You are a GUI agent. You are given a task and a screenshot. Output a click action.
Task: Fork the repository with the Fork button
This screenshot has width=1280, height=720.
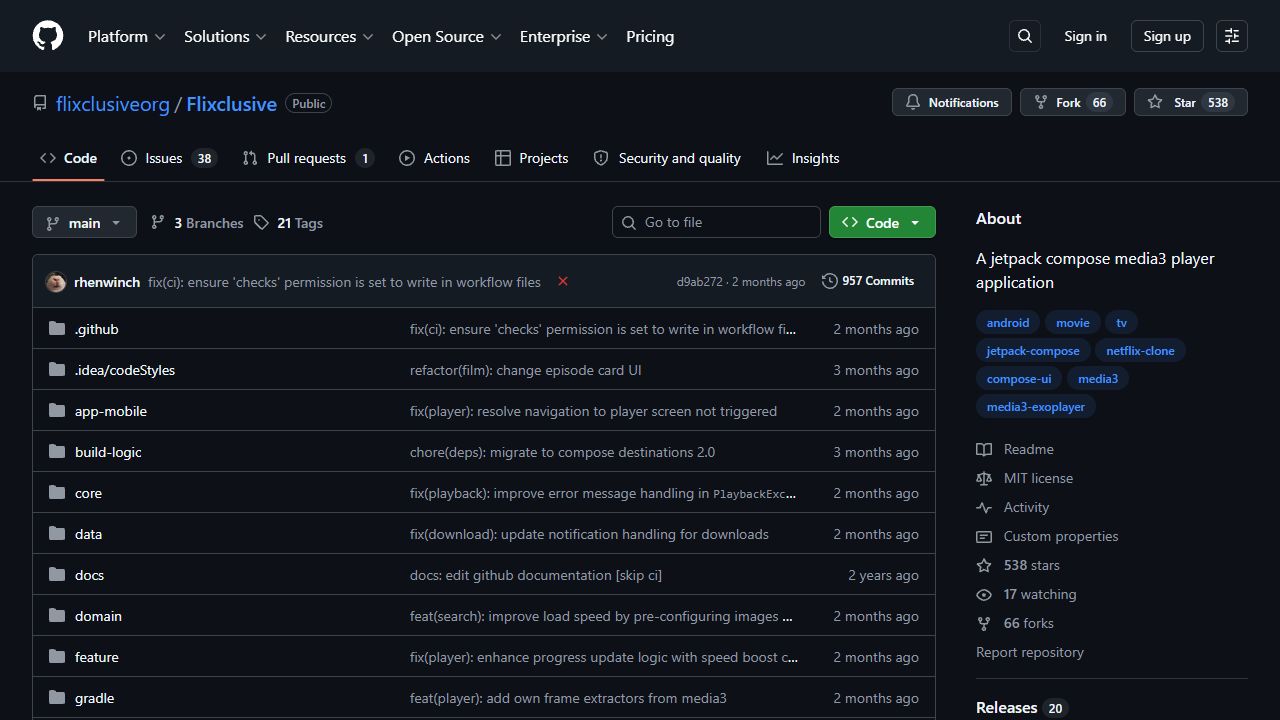pyautogui.click(x=1073, y=102)
